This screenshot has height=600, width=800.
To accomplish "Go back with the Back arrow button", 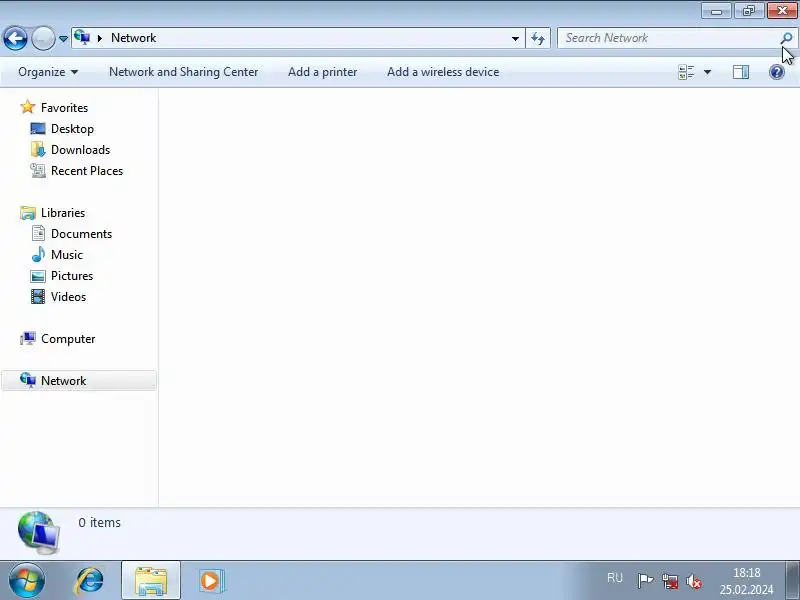I will pos(15,38).
